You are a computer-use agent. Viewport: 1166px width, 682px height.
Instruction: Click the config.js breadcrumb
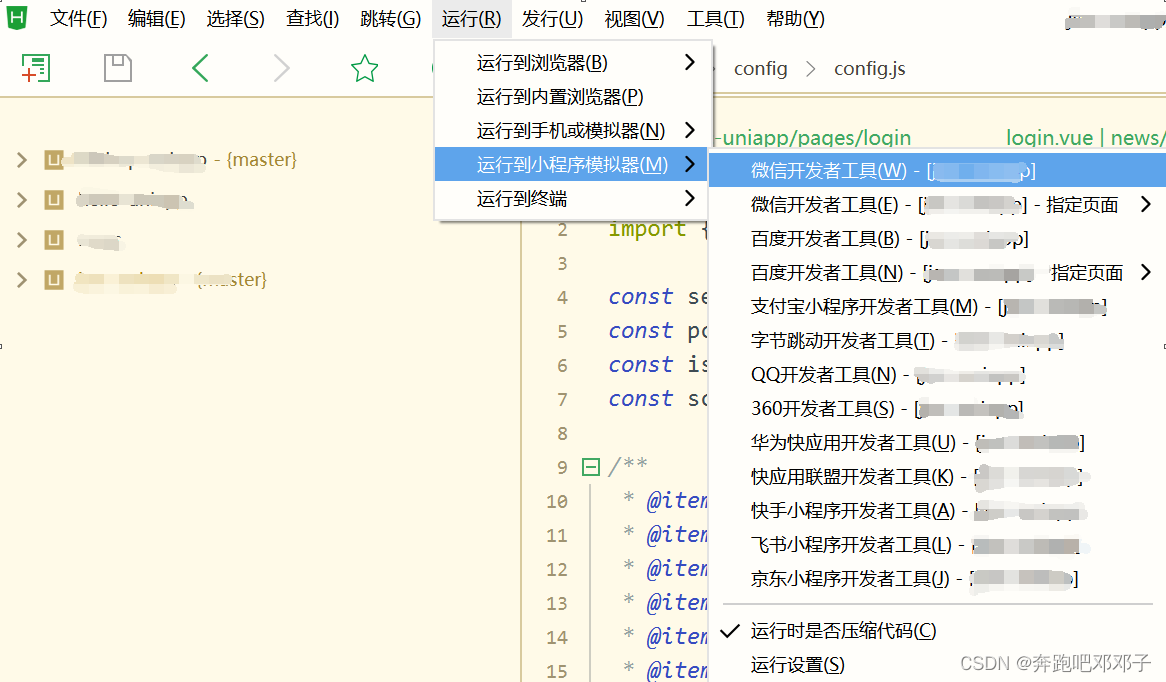(869, 68)
